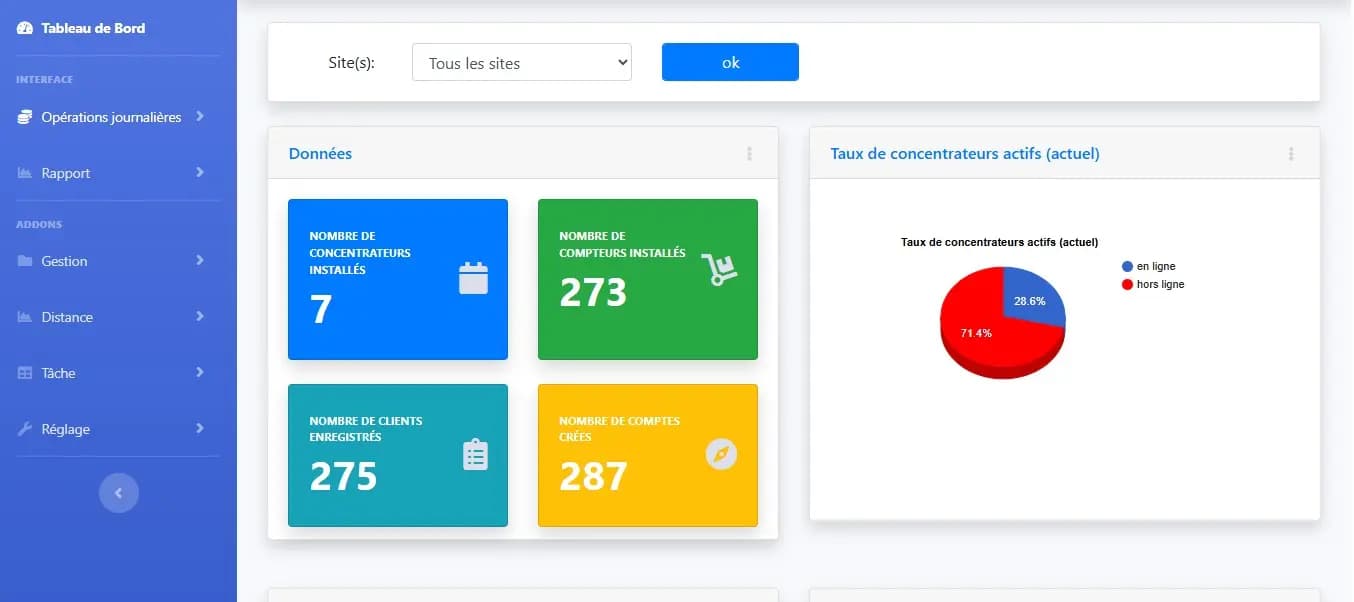Click the Nombre de comptes créés card
The height and width of the screenshot is (602, 1354).
(x=648, y=455)
